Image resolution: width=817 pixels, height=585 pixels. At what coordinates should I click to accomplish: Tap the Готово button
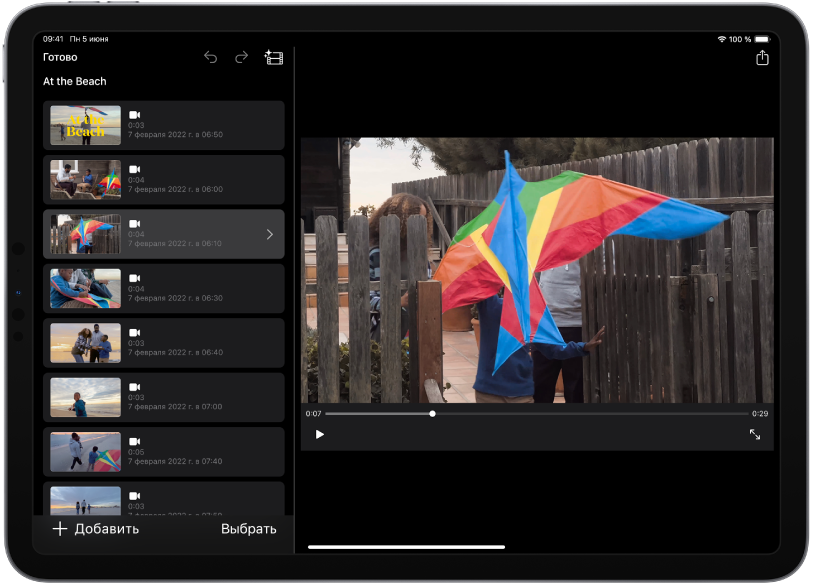(x=60, y=57)
